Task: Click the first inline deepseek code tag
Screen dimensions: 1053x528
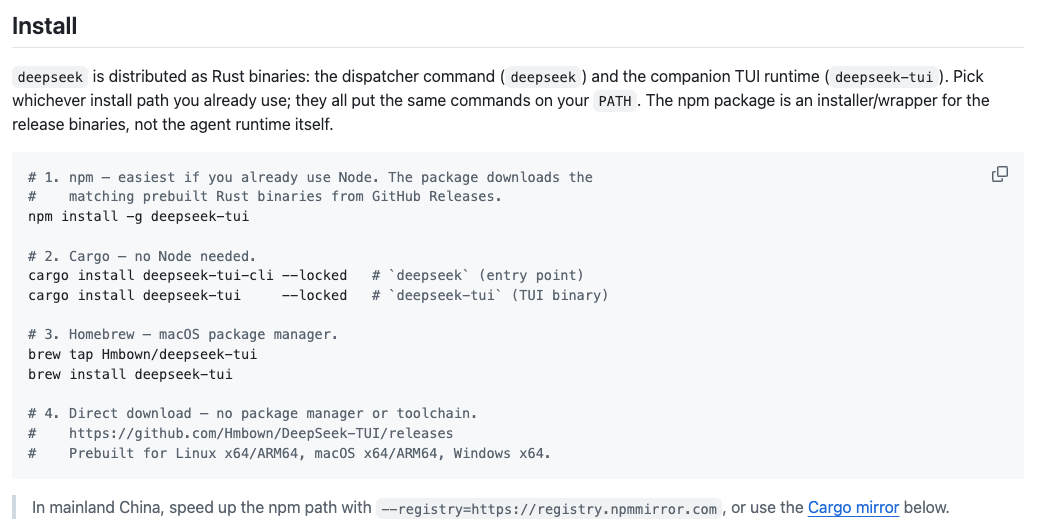Action: (x=50, y=77)
